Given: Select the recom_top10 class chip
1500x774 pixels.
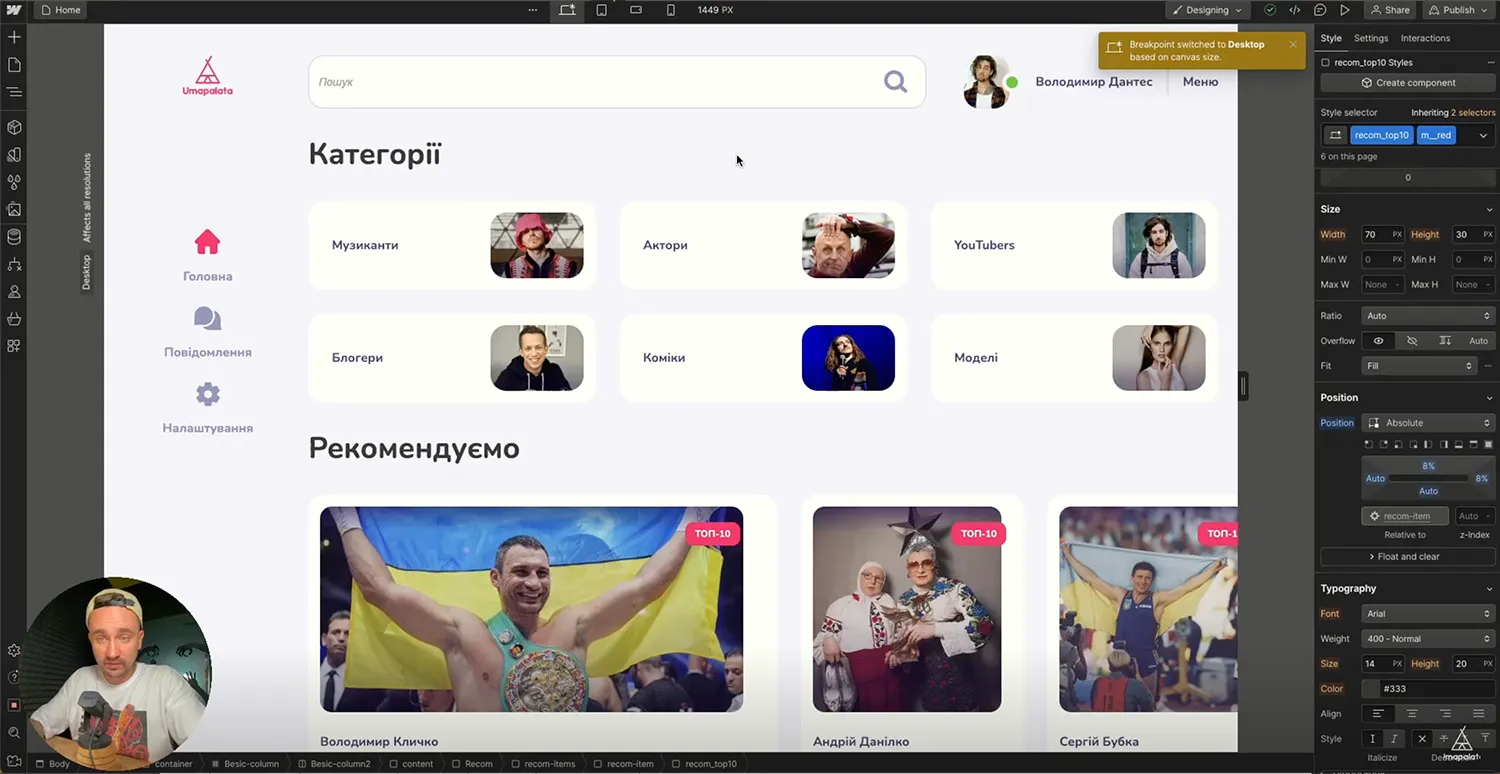Looking at the screenshot, I should point(1381,135).
